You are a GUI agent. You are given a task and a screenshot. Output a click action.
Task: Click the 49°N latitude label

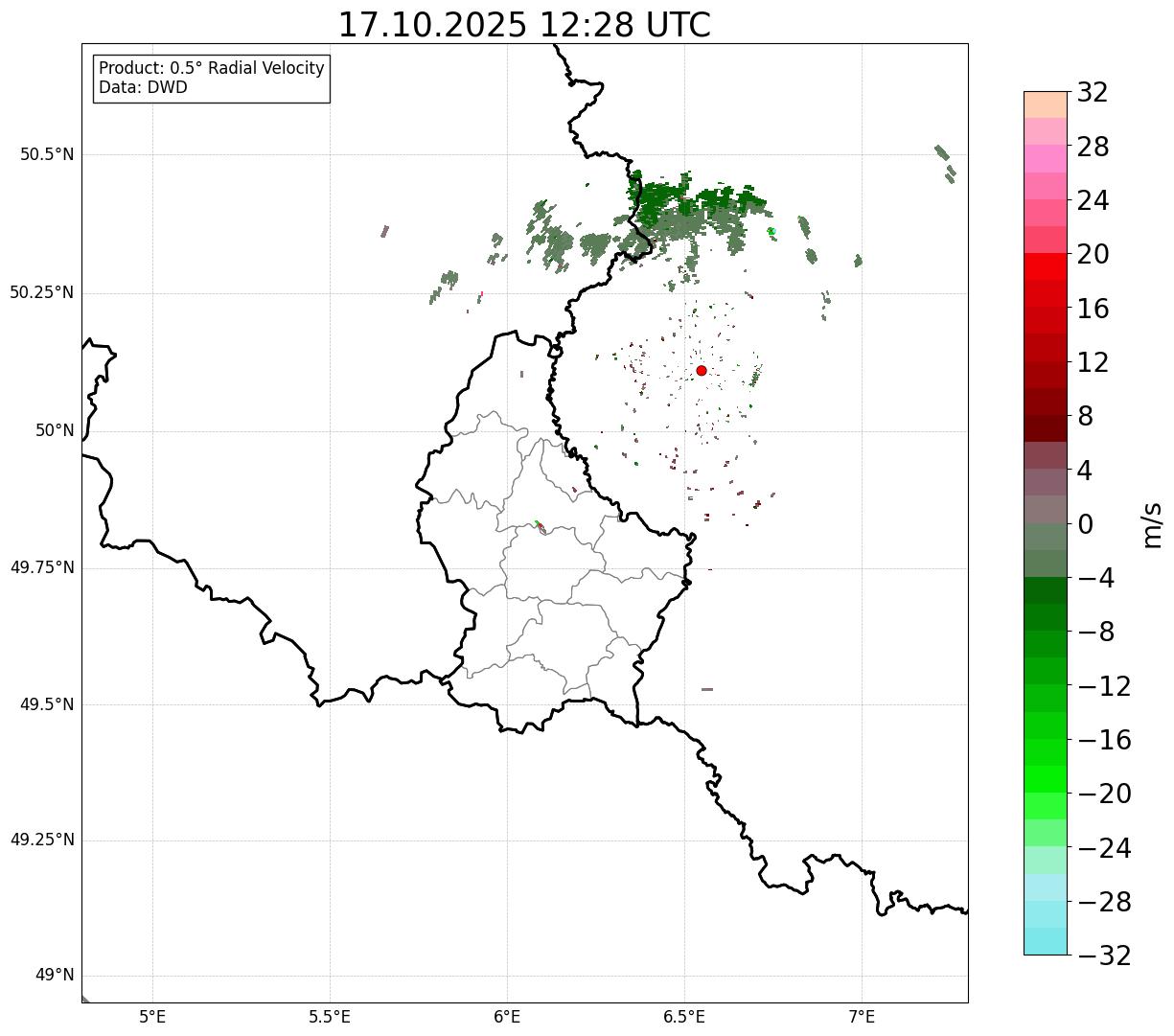[x=54, y=976]
